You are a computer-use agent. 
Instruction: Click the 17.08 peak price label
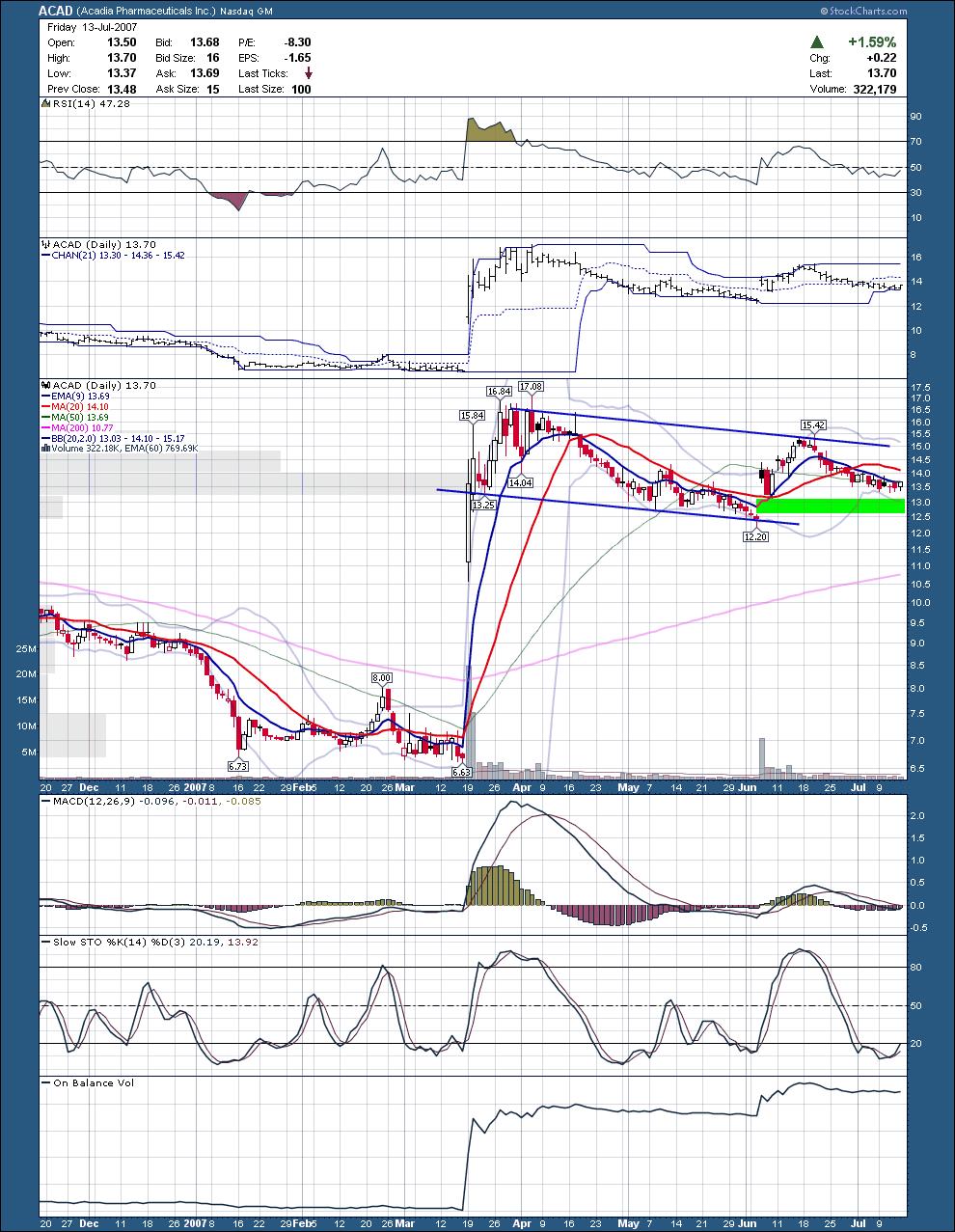(531, 386)
